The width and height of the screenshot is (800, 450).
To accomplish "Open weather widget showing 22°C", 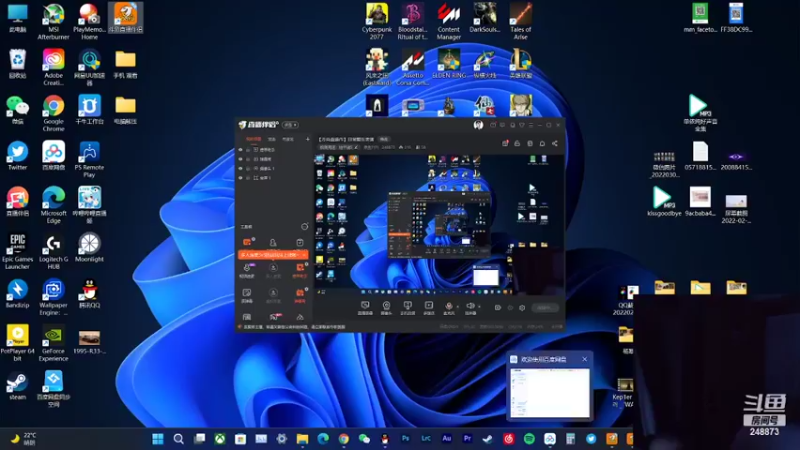I will point(23,439).
